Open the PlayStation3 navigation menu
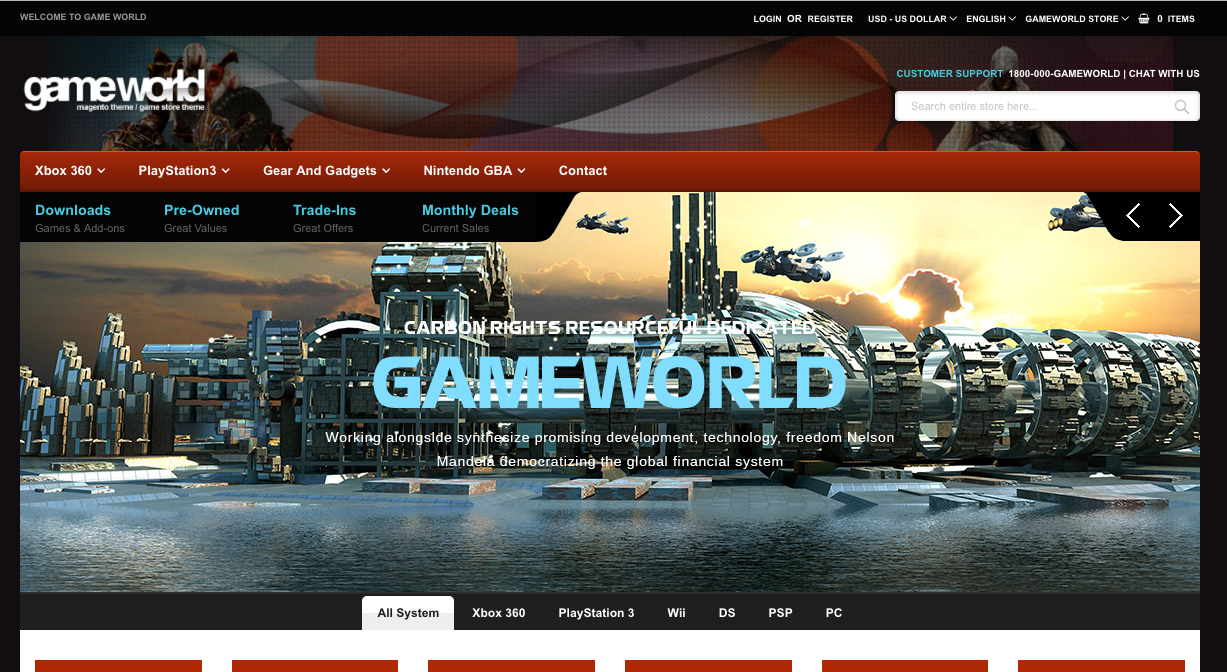1227x672 pixels. [184, 171]
